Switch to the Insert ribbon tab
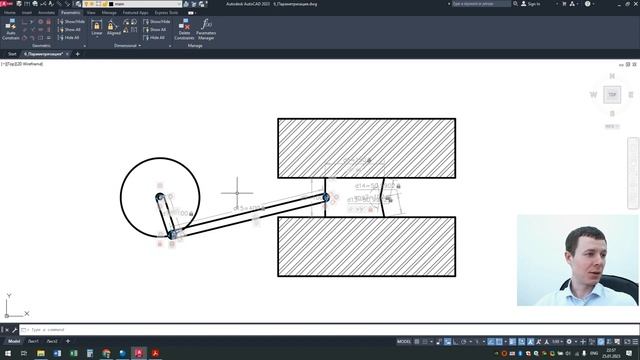This screenshot has width=640, height=360. coord(27,13)
